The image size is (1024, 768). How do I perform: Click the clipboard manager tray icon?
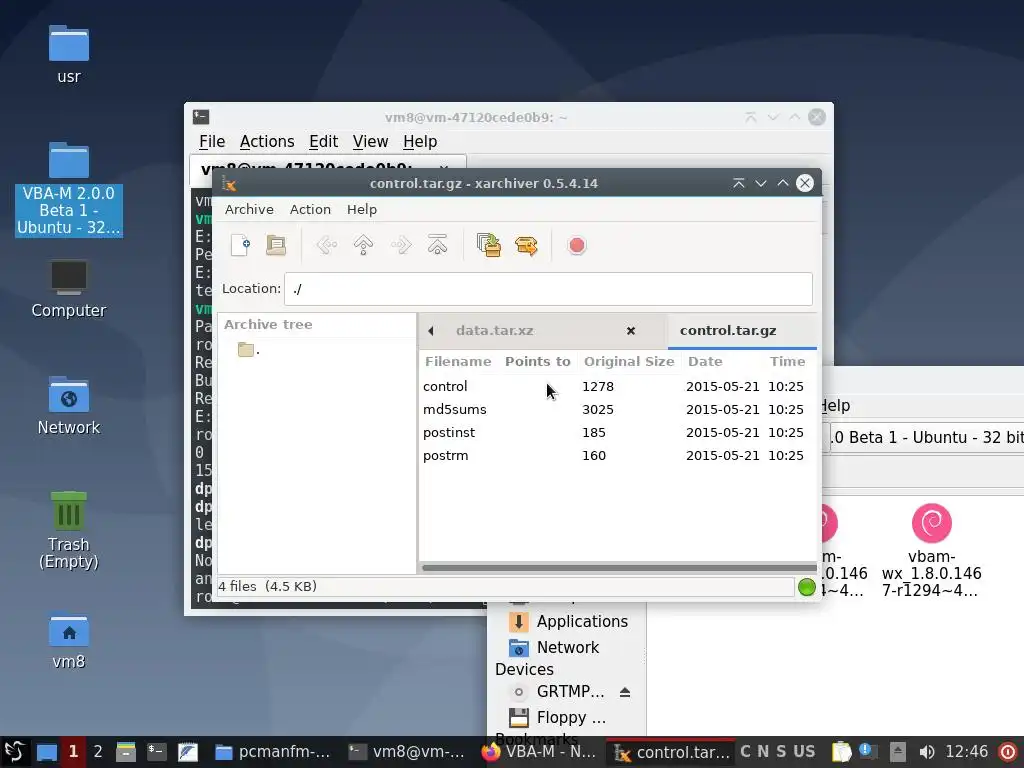(842, 752)
